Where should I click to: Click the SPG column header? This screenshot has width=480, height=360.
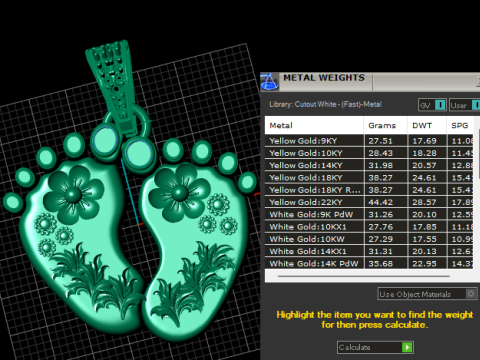(x=460, y=126)
